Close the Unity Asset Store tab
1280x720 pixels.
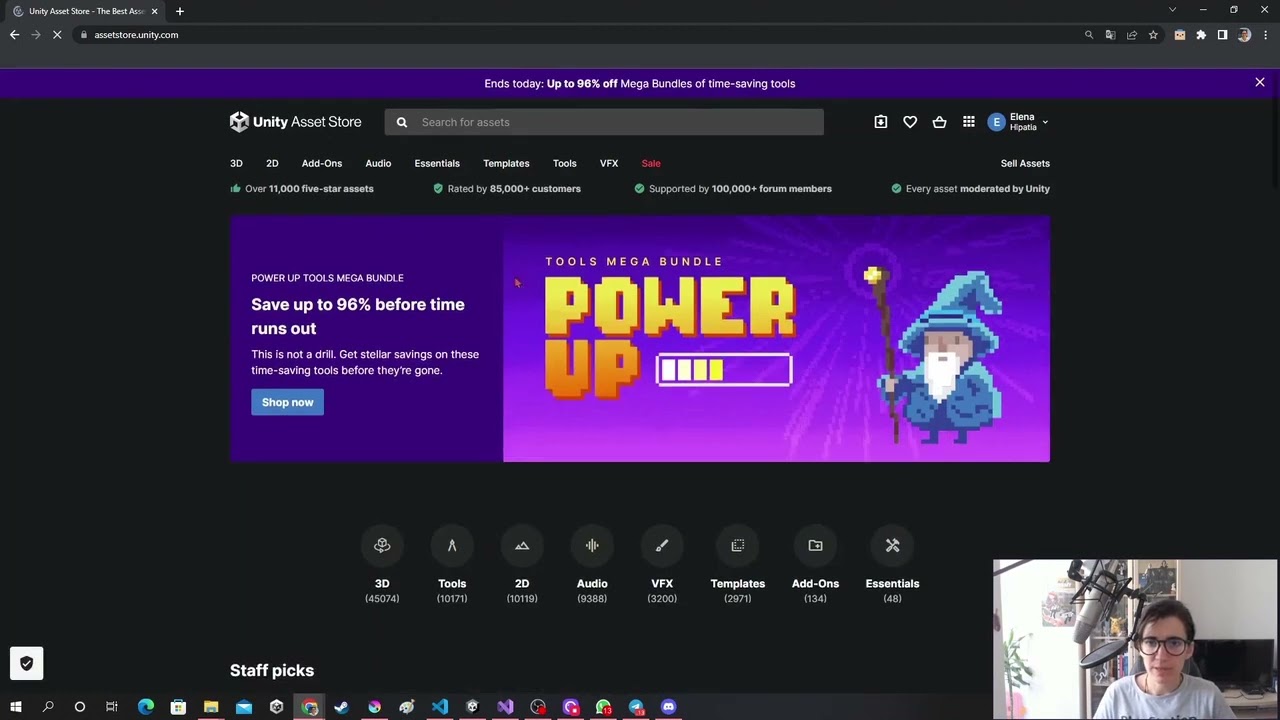coord(155,11)
